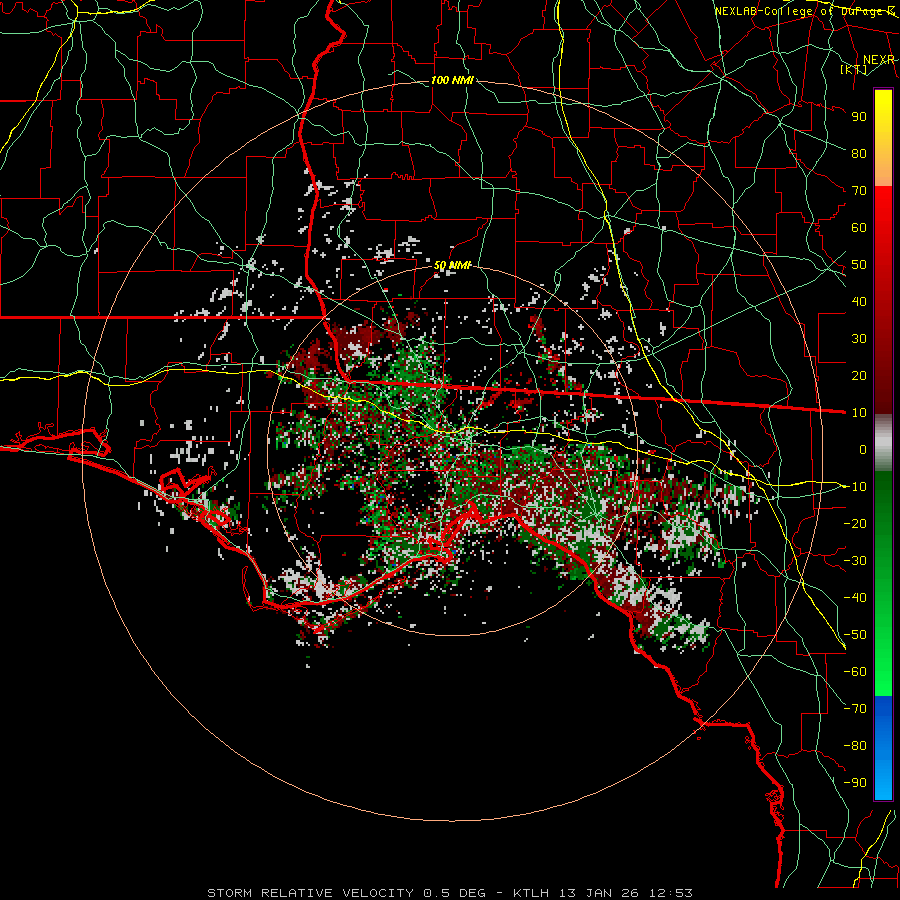The image size is (900, 900).
Task: Click the -50 scale label
Action: 855,635
